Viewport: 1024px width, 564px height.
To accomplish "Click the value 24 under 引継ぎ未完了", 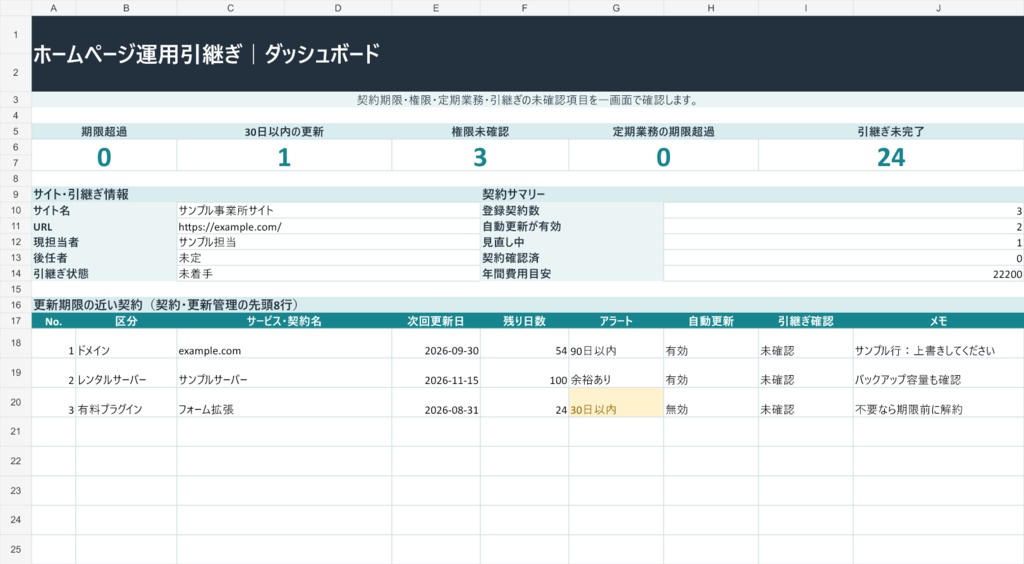I will [891, 157].
